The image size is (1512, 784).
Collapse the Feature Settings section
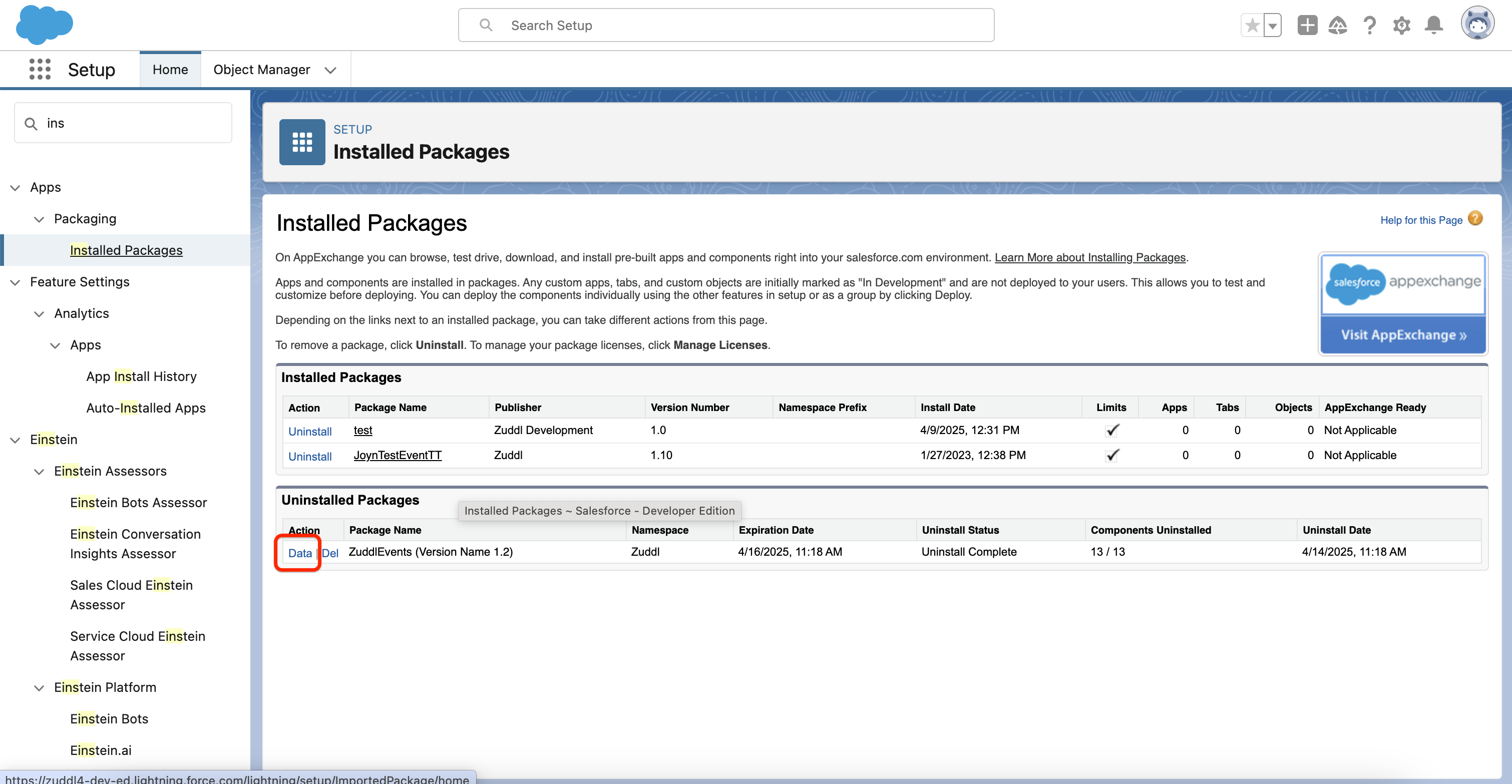[x=15, y=282]
